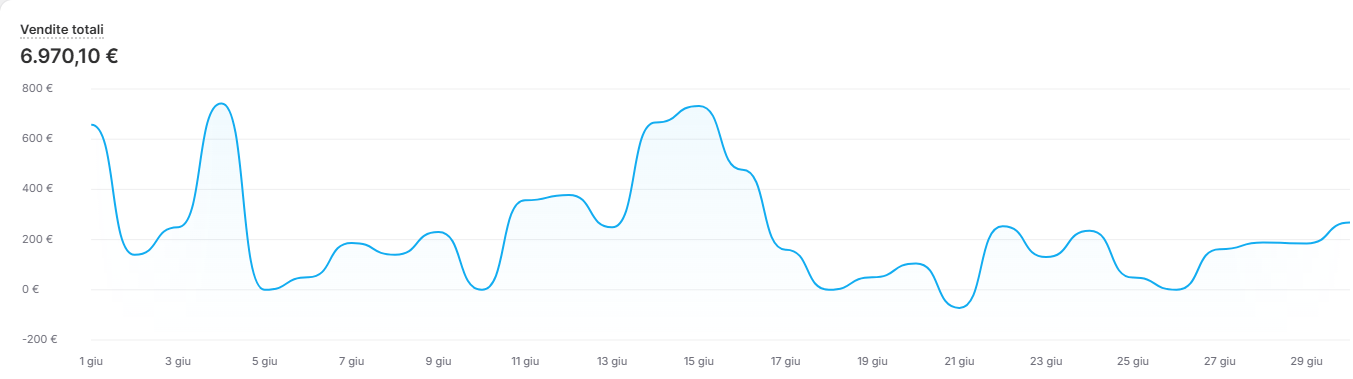Select the 11 giu date marker
1353x379 pixels.
click(x=525, y=360)
